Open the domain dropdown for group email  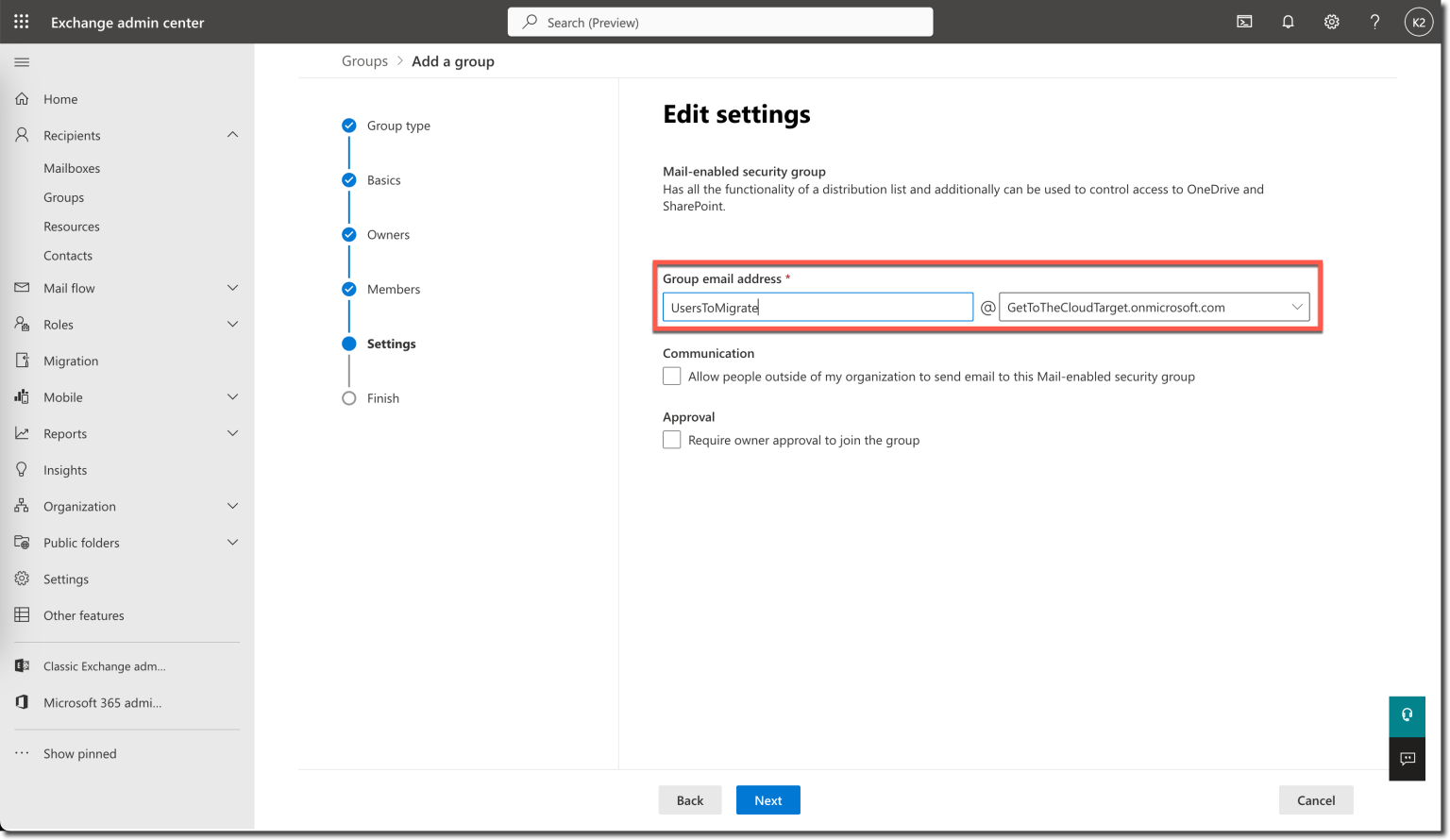click(x=1297, y=307)
